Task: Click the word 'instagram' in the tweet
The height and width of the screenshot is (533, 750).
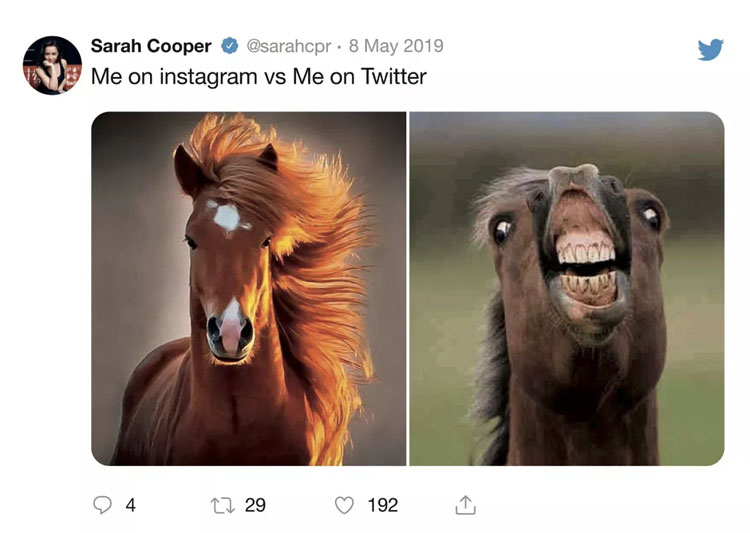Action: pyautogui.click(x=201, y=76)
